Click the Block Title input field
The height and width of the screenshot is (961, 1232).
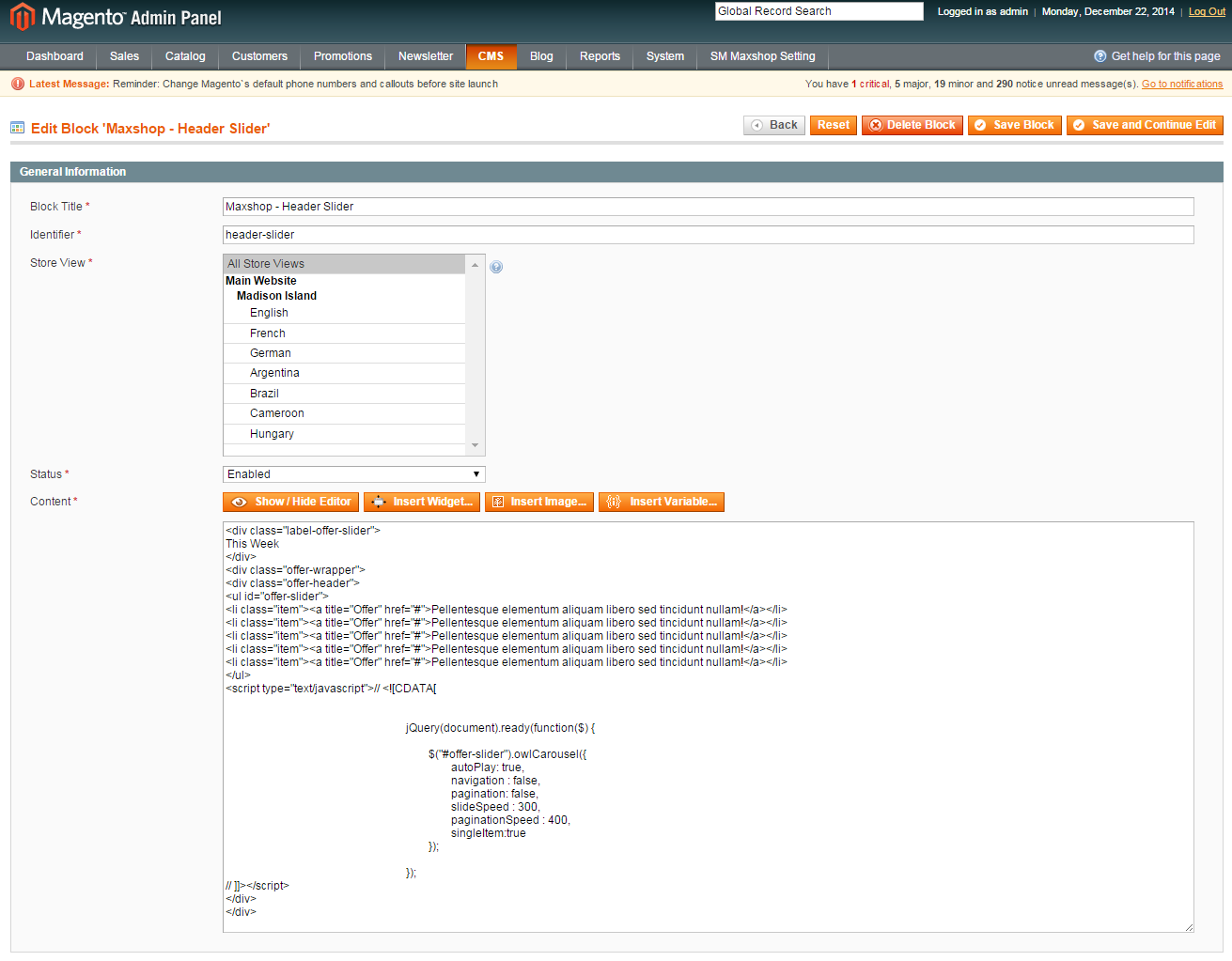click(709, 207)
